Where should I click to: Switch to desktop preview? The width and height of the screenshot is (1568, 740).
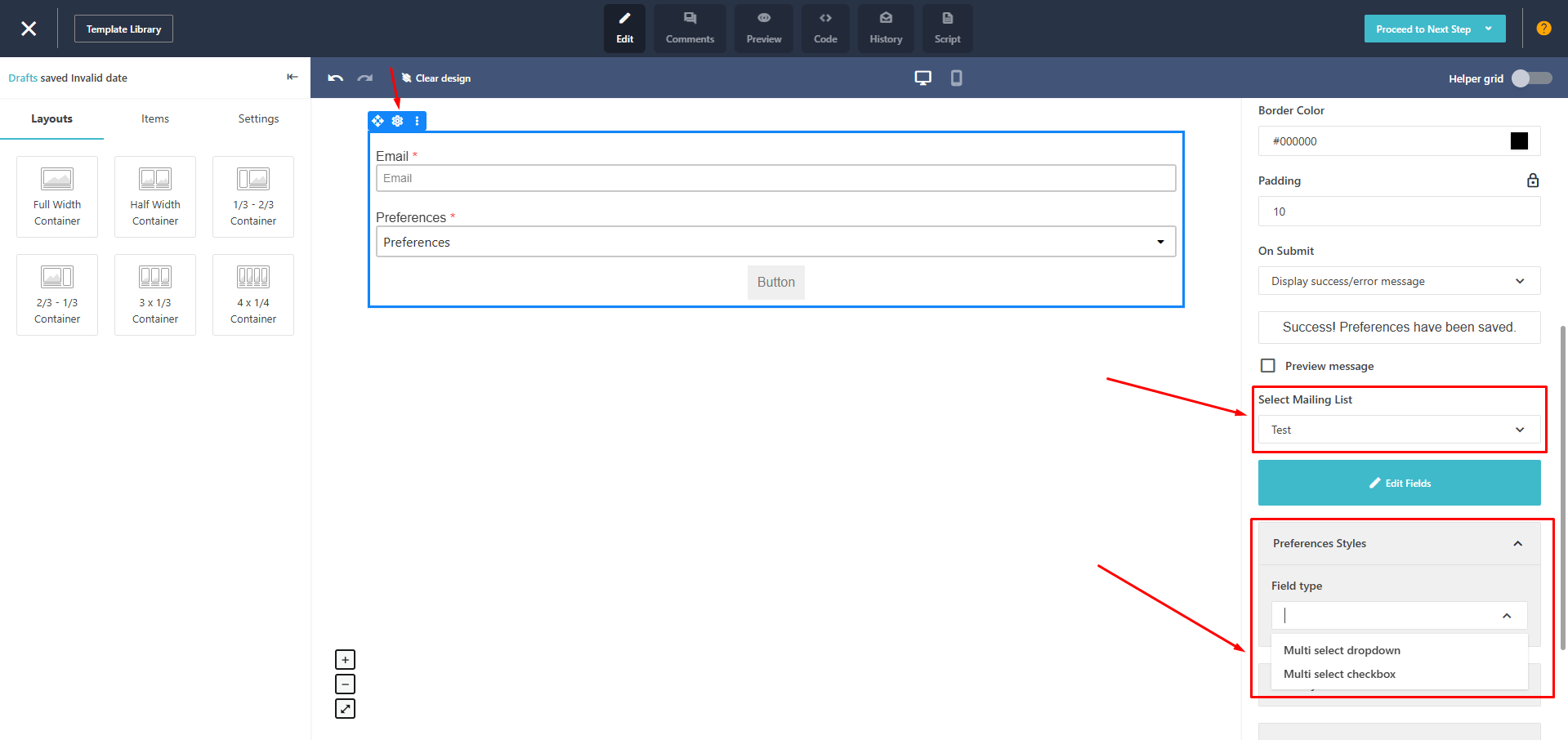coord(922,78)
